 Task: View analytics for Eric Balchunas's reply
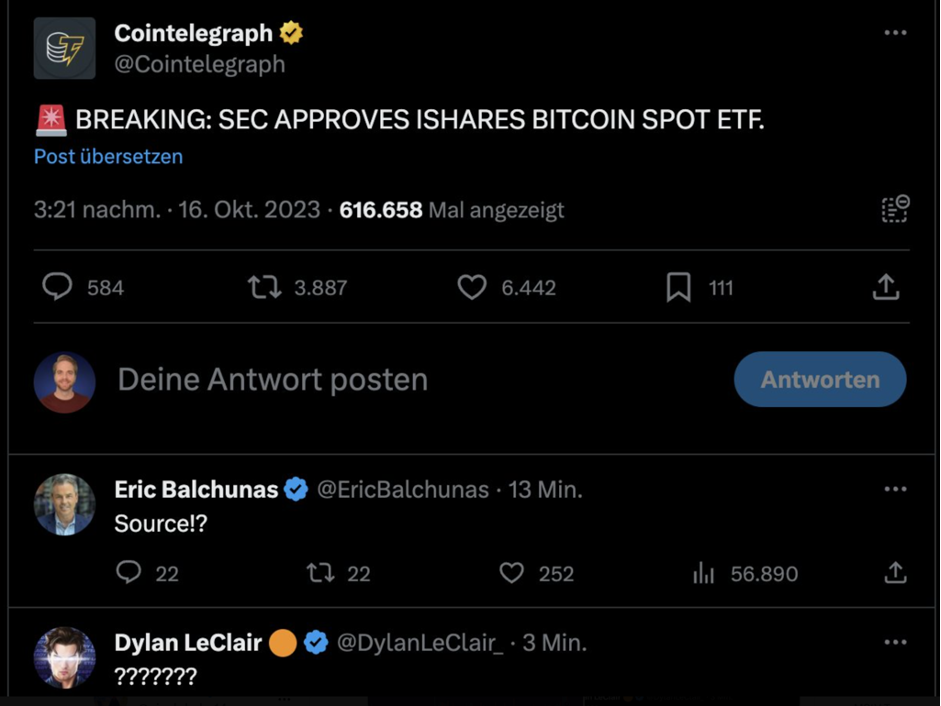pyautogui.click(x=704, y=573)
